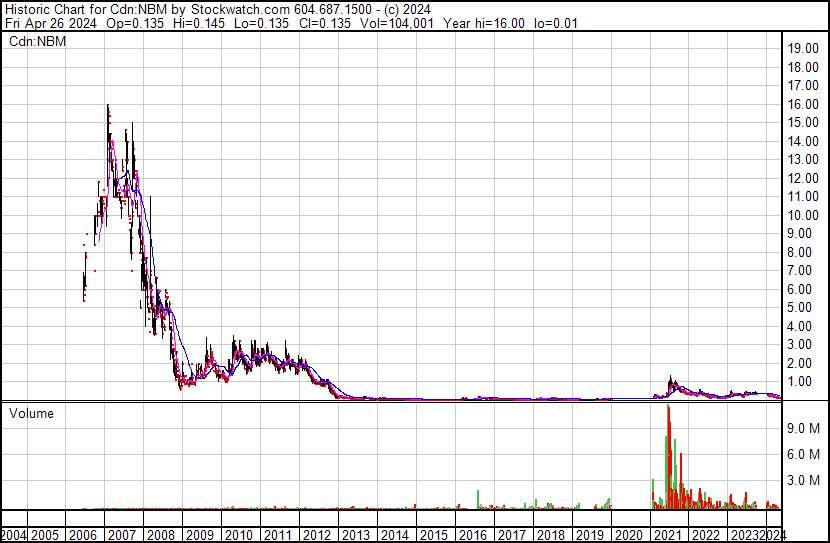Select the date 'Fri Apr 26 2024'
Image resolution: width=830 pixels, height=543 pixels.
pos(51,23)
